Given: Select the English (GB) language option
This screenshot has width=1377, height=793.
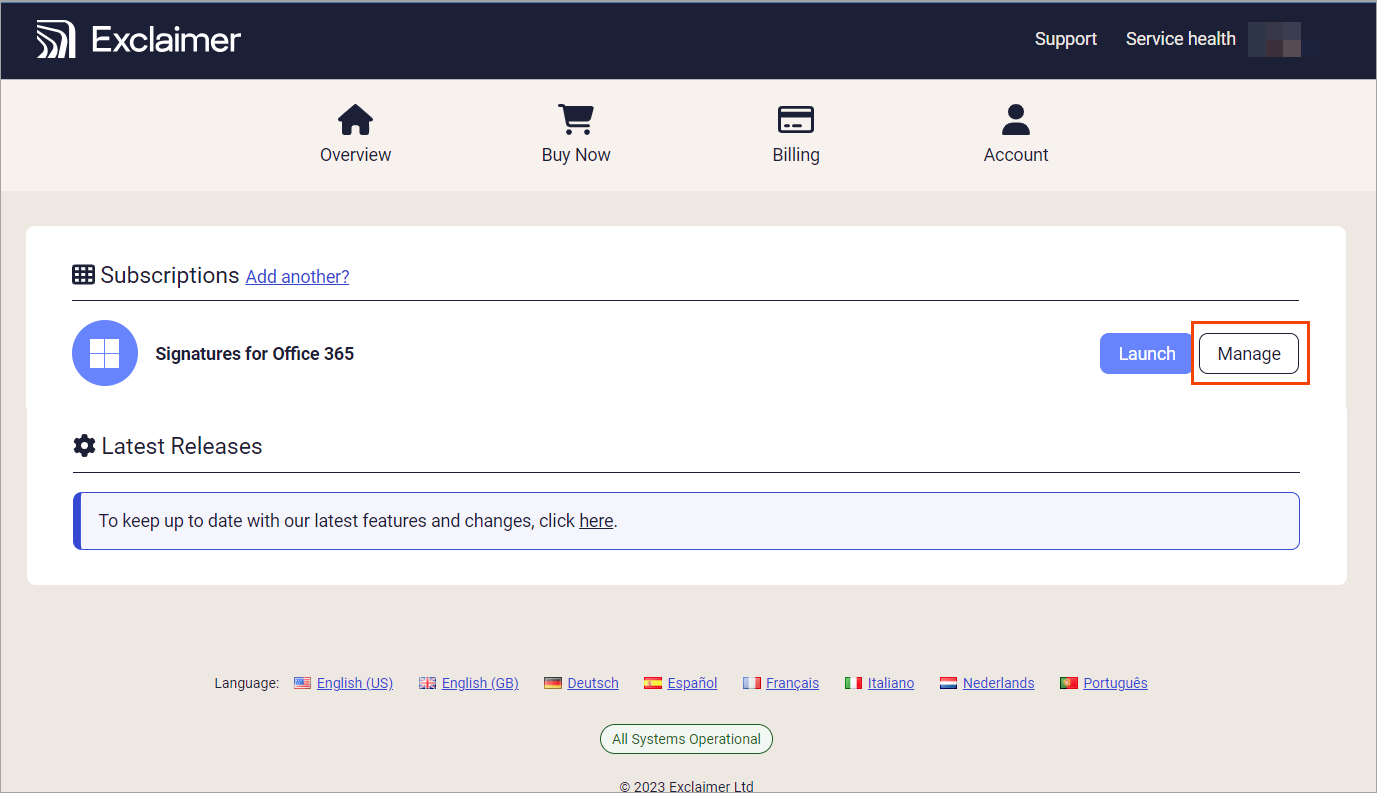Looking at the screenshot, I should (x=481, y=682).
